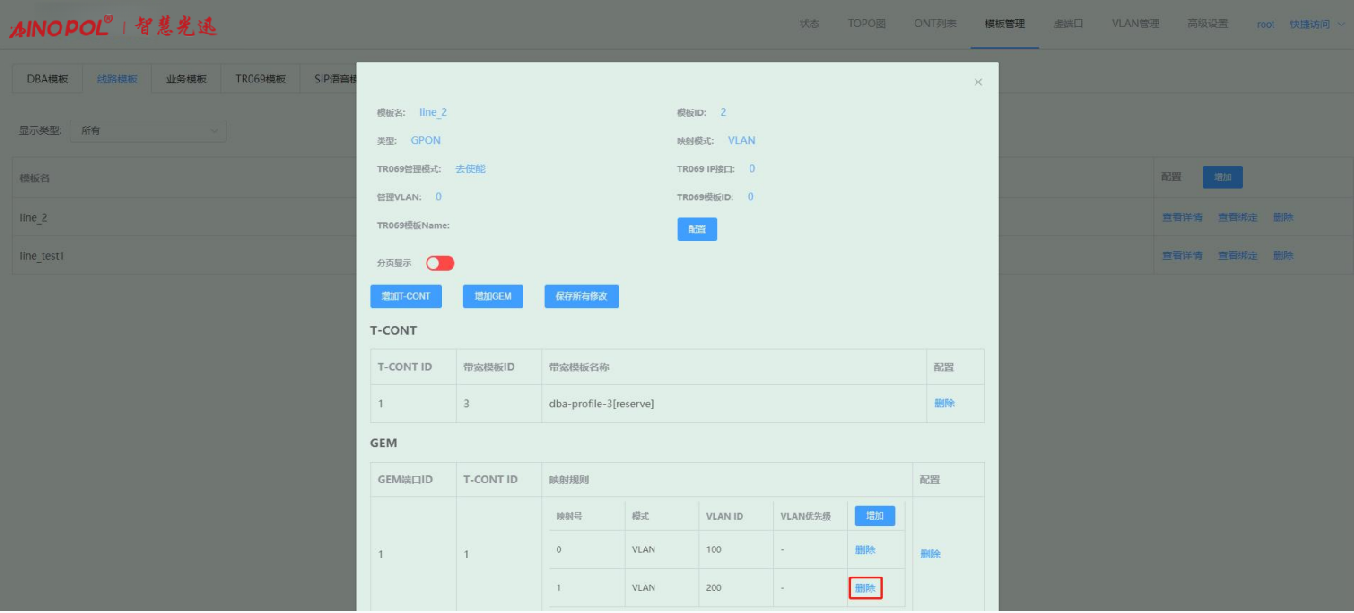Click the blue 配置 button in dialog
The width and height of the screenshot is (1354, 613).
[697, 229]
